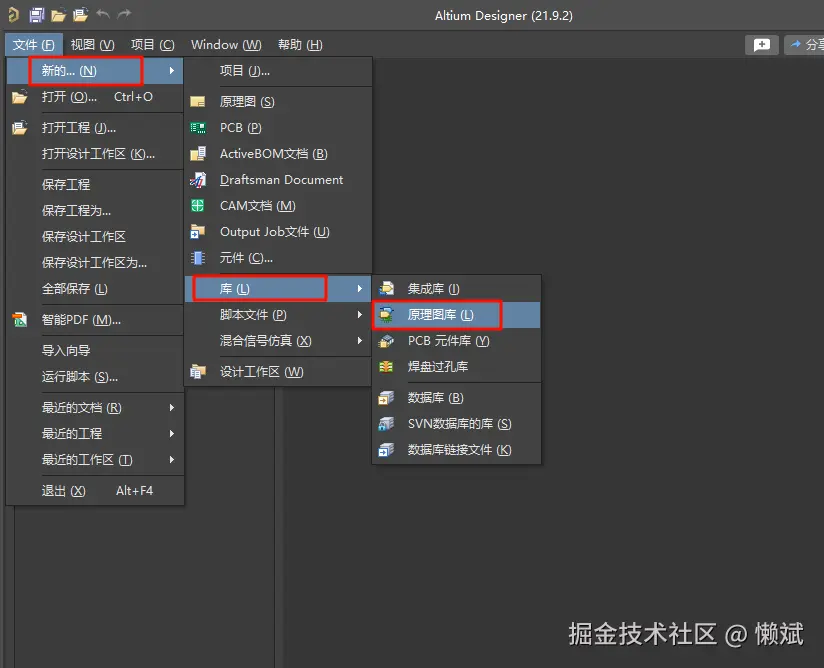Click the Save All icon in title bar
824x668 pixels.
[x=36, y=15]
